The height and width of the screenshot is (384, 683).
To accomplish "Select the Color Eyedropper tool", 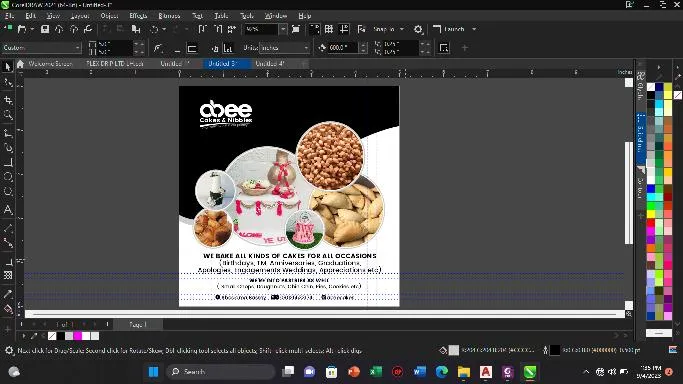I will [x=7, y=294].
